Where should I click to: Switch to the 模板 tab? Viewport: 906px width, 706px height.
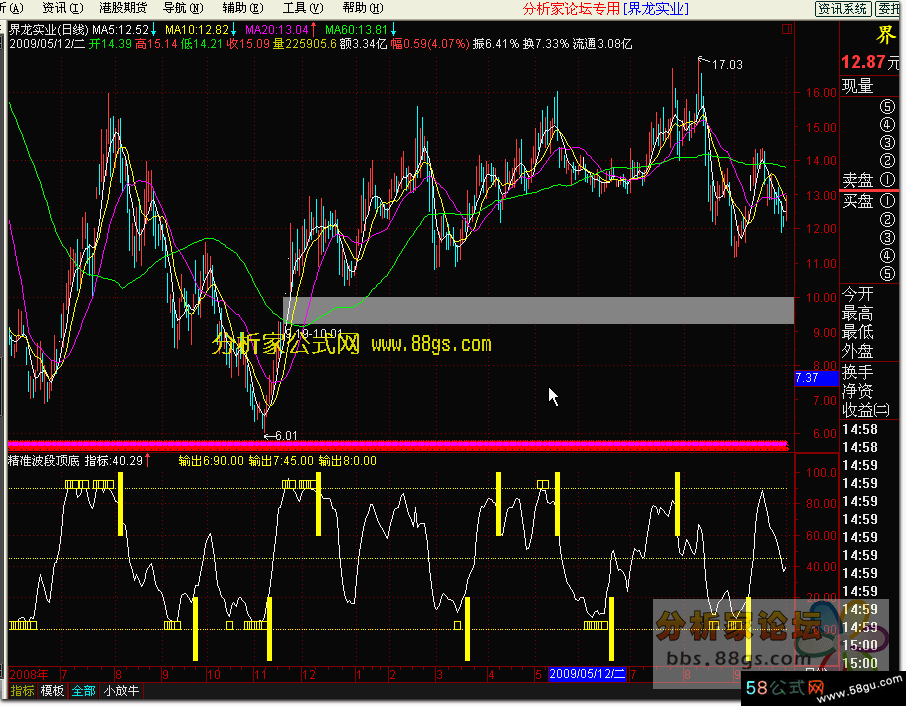53,690
